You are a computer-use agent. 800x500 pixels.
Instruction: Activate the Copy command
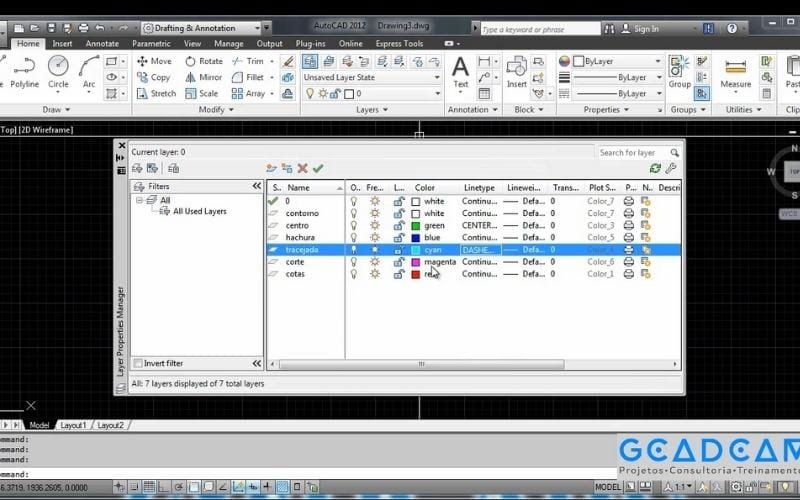(x=153, y=78)
